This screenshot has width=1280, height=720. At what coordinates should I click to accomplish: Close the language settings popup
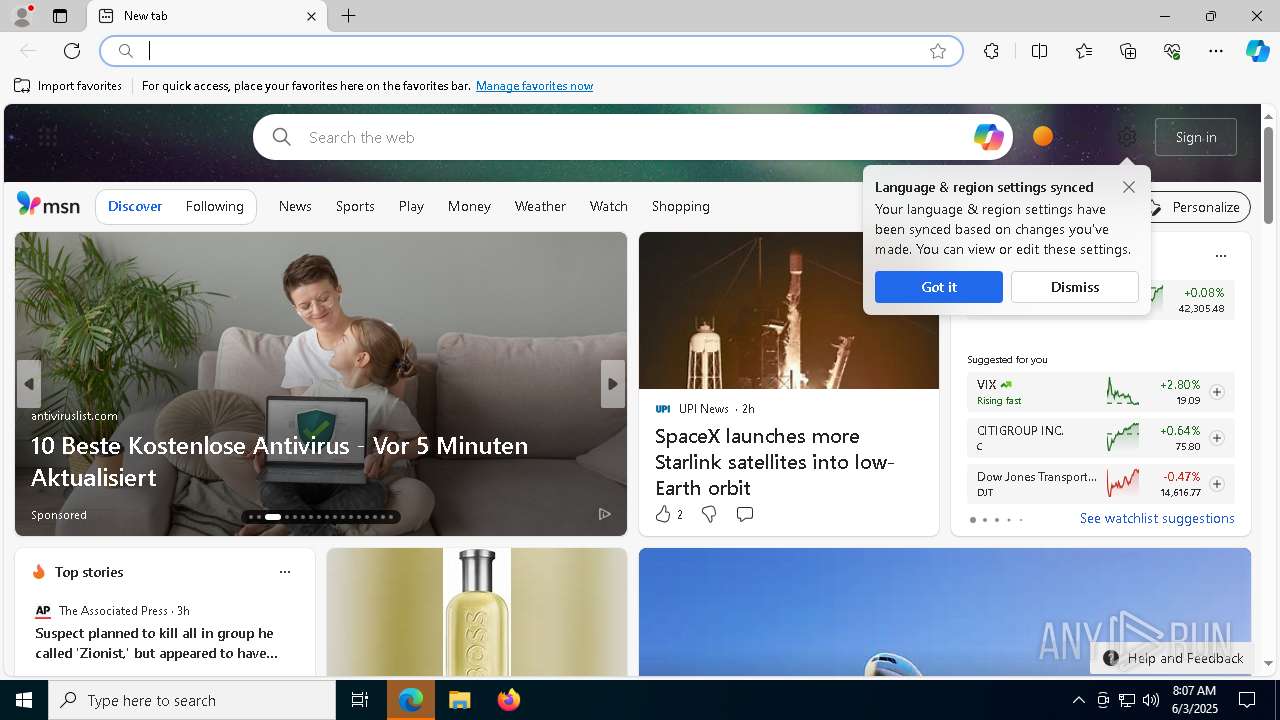coord(1129,187)
